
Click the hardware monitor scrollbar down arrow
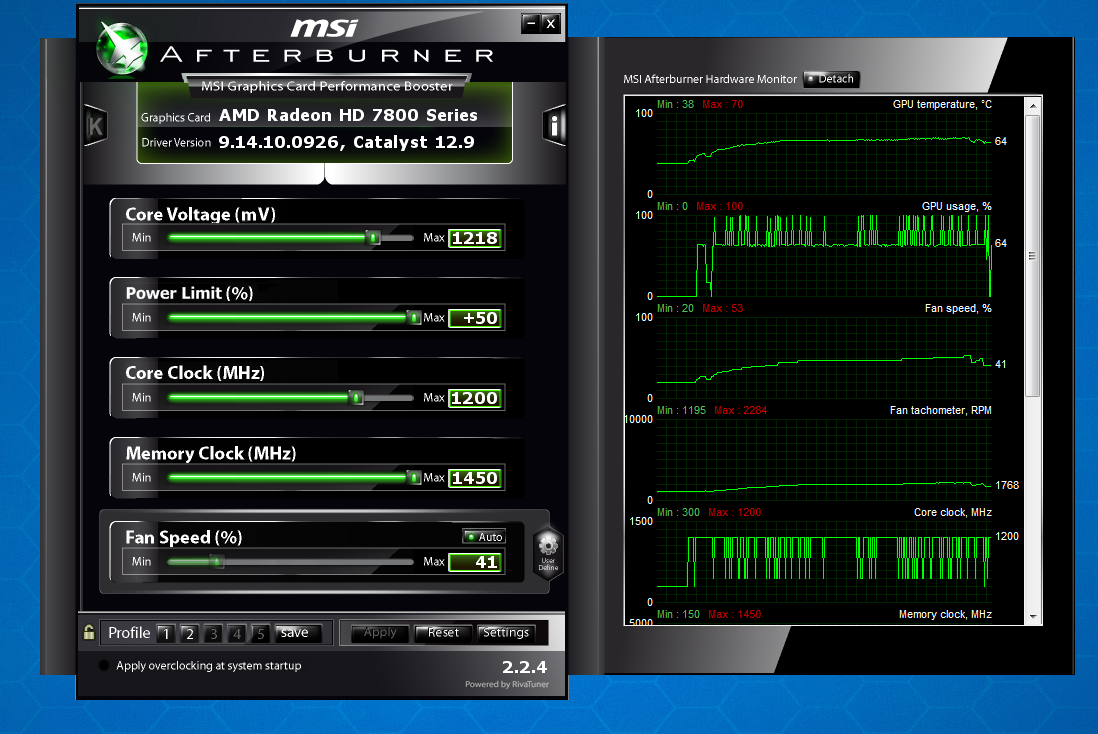1033,617
